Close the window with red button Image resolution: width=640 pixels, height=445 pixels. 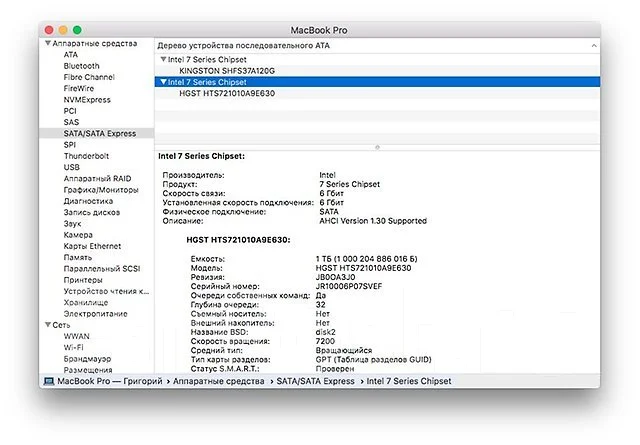click(x=49, y=30)
